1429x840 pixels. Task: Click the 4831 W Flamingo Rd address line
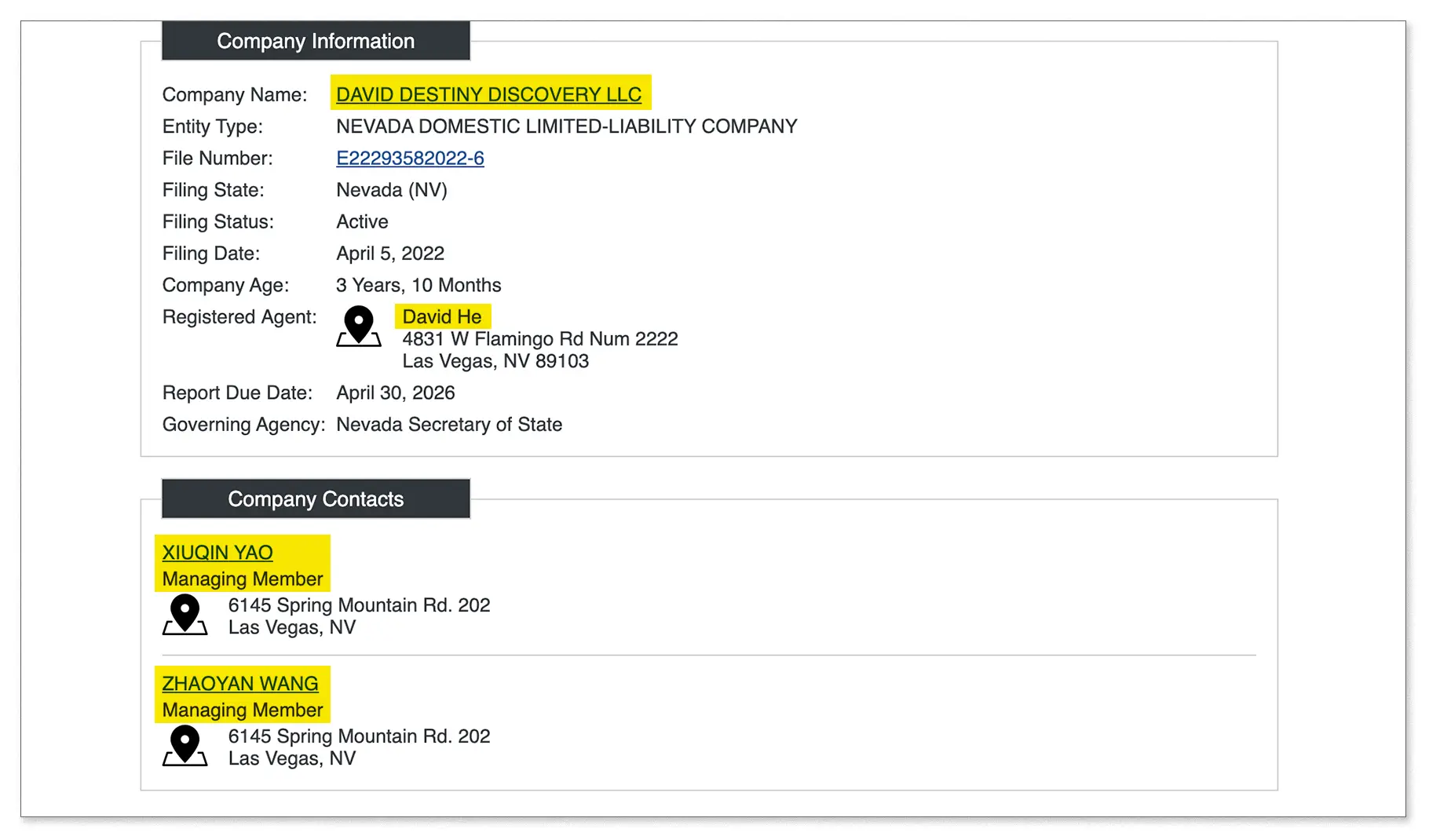coord(540,338)
